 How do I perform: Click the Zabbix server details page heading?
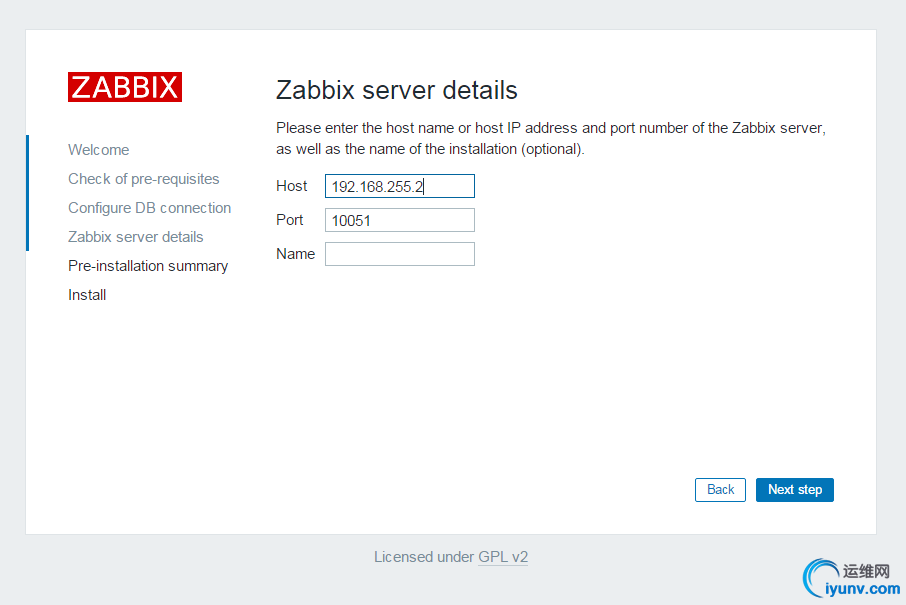pos(396,90)
